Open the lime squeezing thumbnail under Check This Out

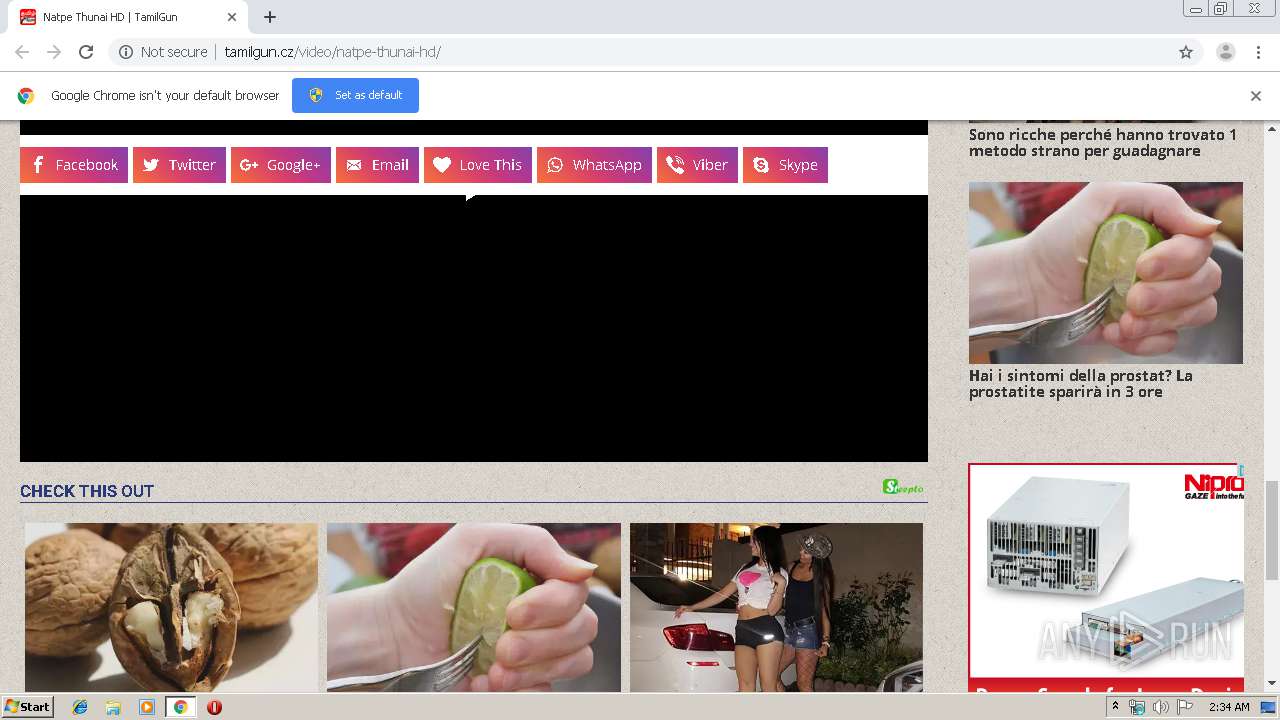coord(474,607)
